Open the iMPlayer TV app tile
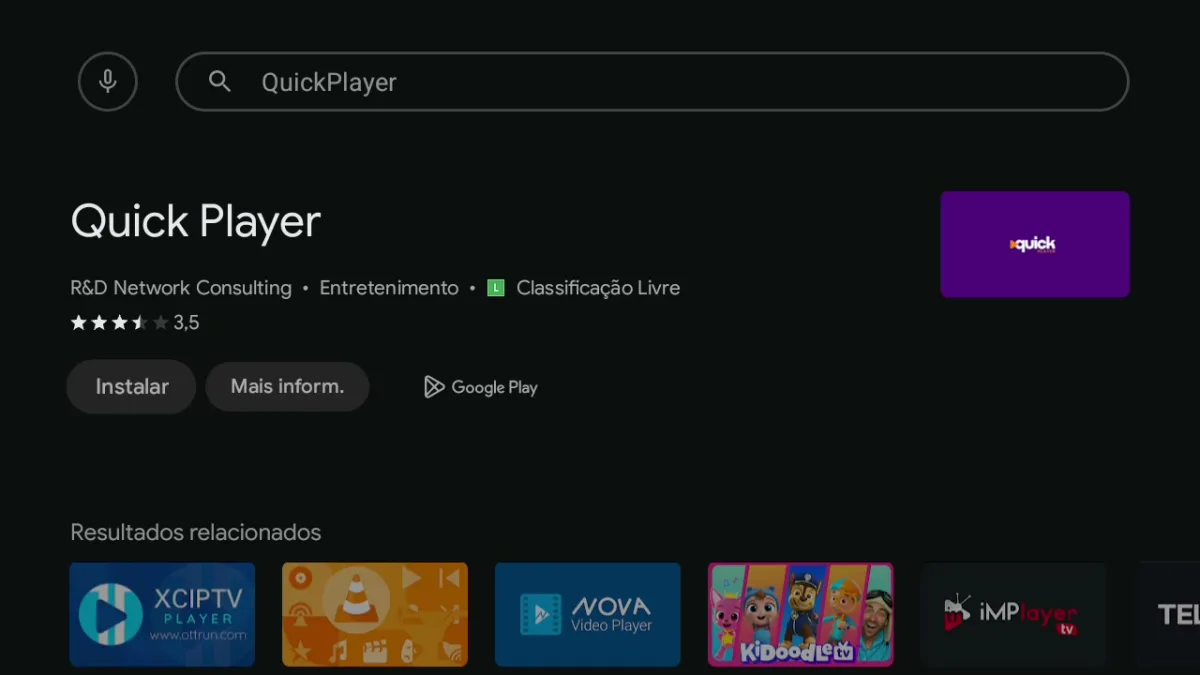Screen dimensions: 1200x675 [x=1014, y=614]
